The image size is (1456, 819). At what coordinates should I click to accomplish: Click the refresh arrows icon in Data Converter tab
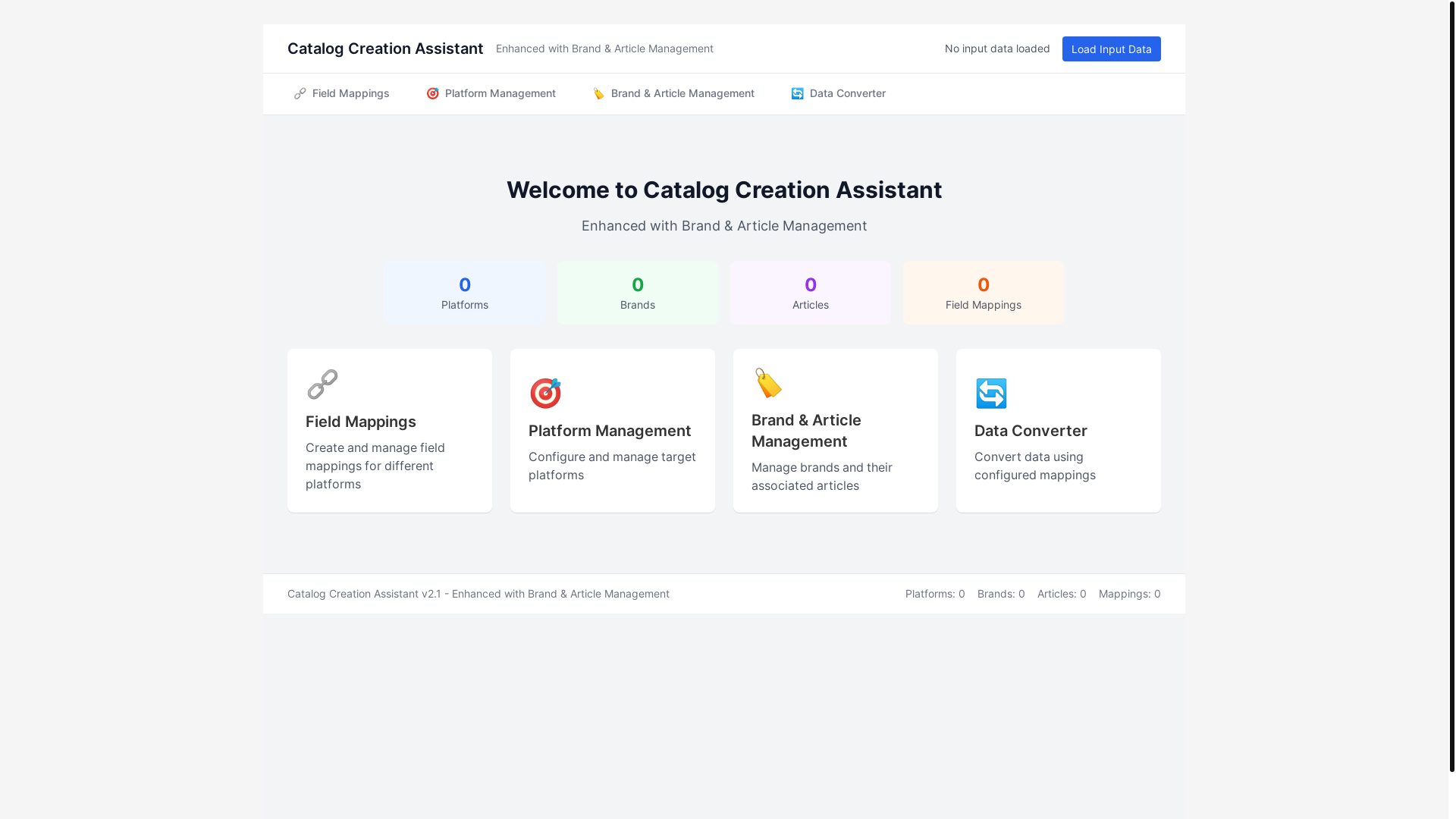[798, 93]
